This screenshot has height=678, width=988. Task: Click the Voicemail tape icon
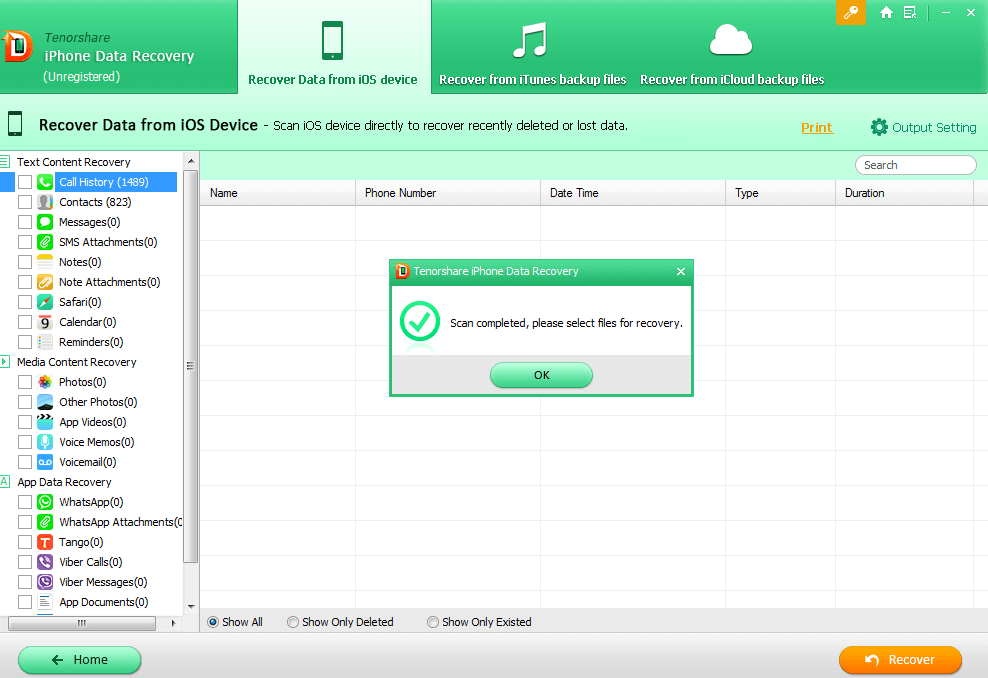(45, 462)
